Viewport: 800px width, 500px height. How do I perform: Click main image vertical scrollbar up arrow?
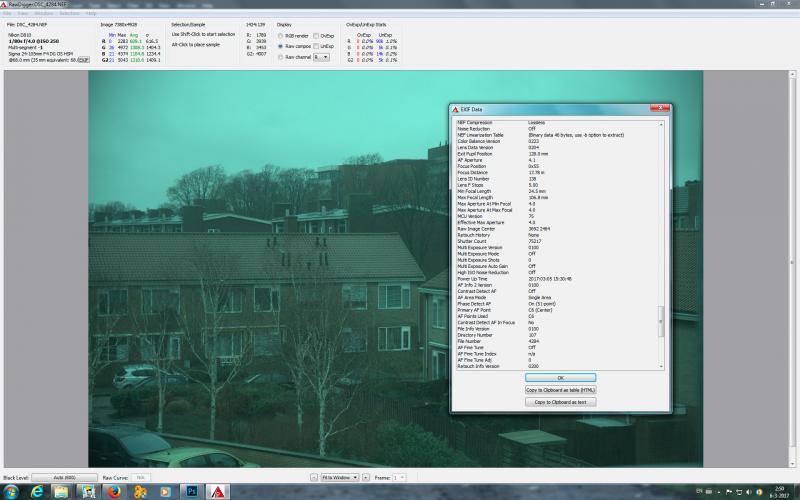pyautogui.click(x=792, y=74)
